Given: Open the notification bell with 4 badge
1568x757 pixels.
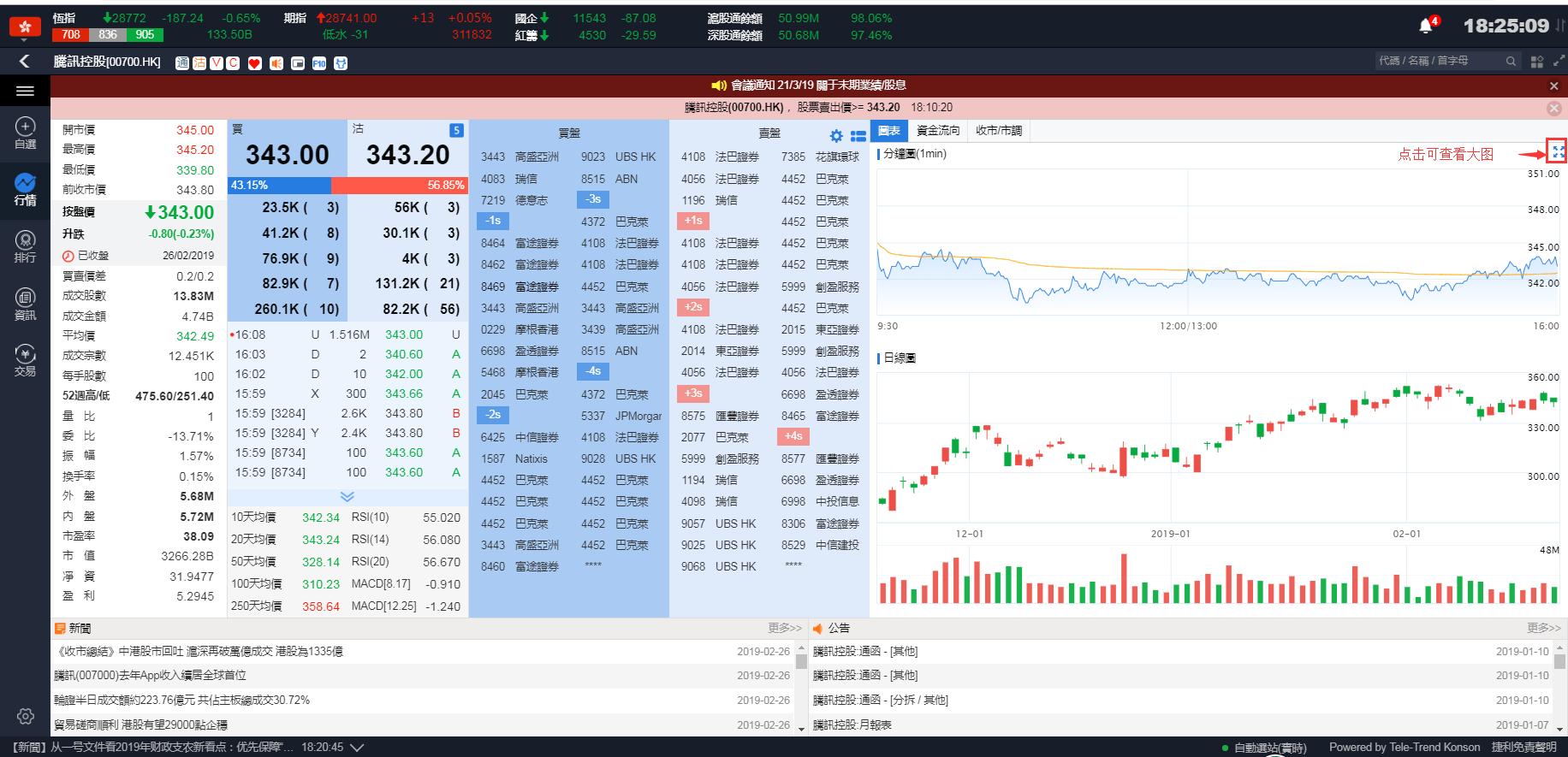Looking at the screenshot, I should (1428, 25).
